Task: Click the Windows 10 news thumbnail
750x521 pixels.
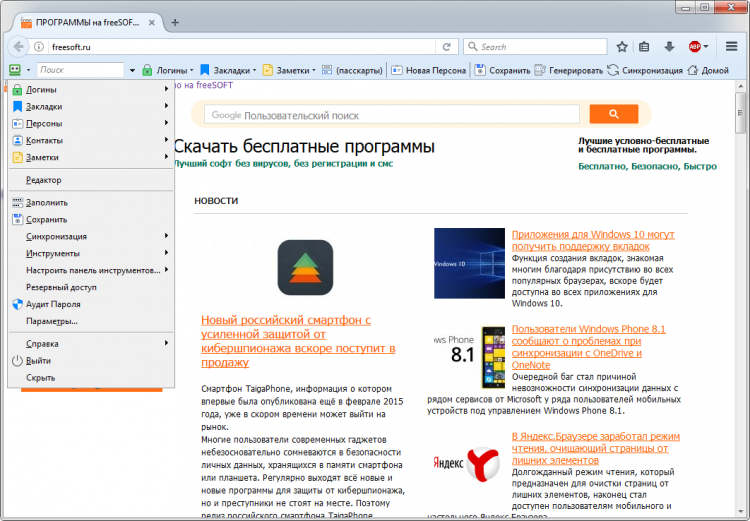Action: (469, 263)
